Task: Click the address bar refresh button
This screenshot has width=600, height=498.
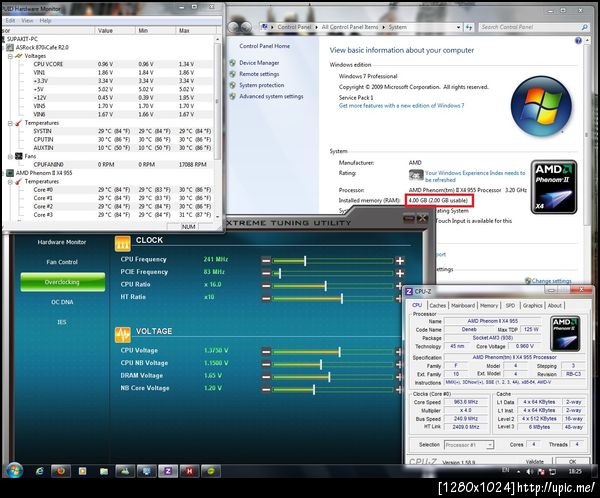Action: point(469,27)
